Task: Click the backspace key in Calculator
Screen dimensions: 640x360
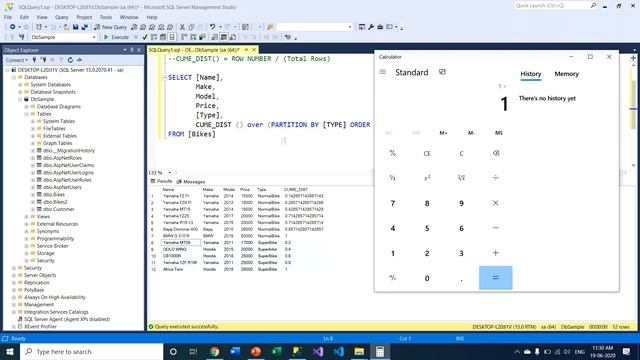Action: coord(496,153)
